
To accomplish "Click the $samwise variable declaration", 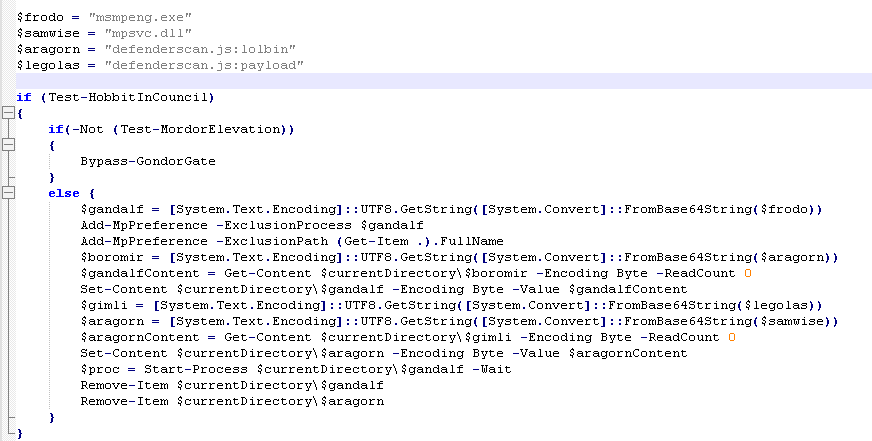I will (x=48, y=33).
